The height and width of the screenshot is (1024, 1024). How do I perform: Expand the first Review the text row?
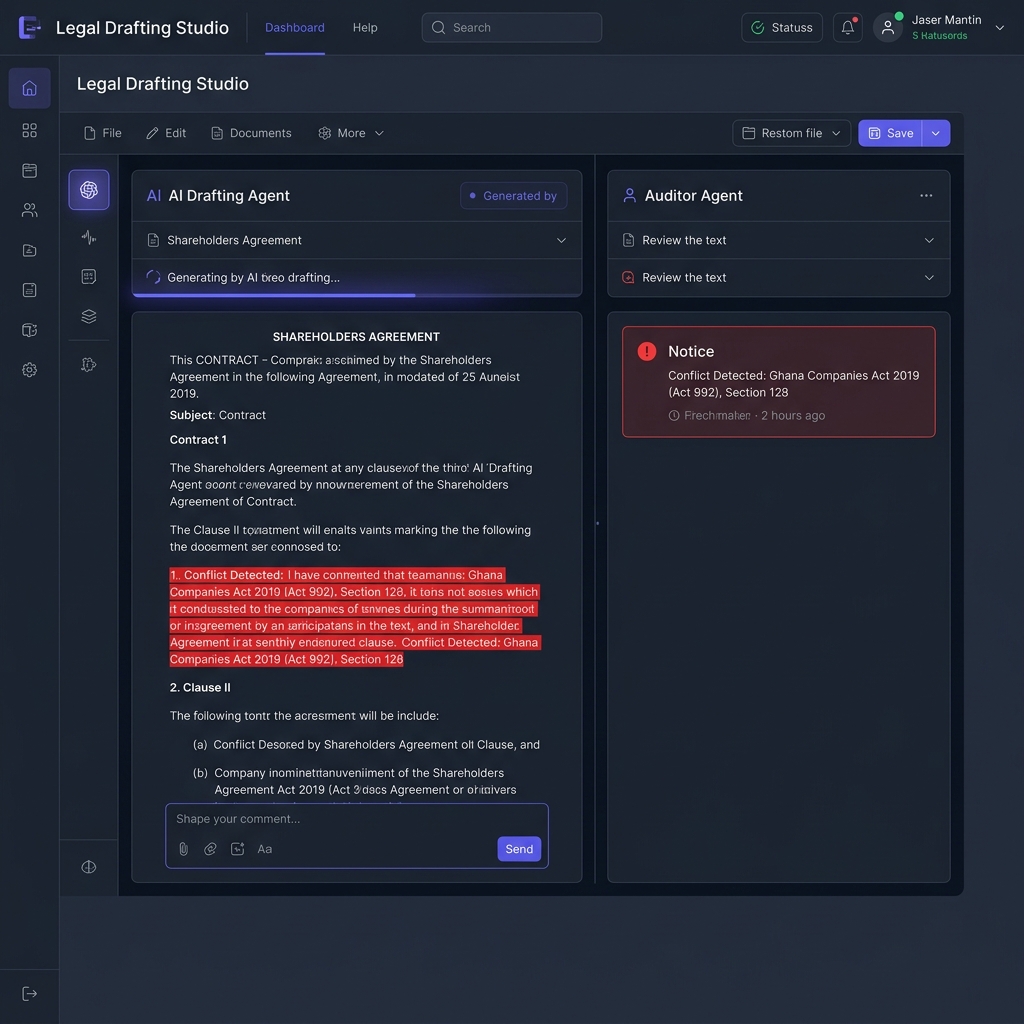[929, 240]
